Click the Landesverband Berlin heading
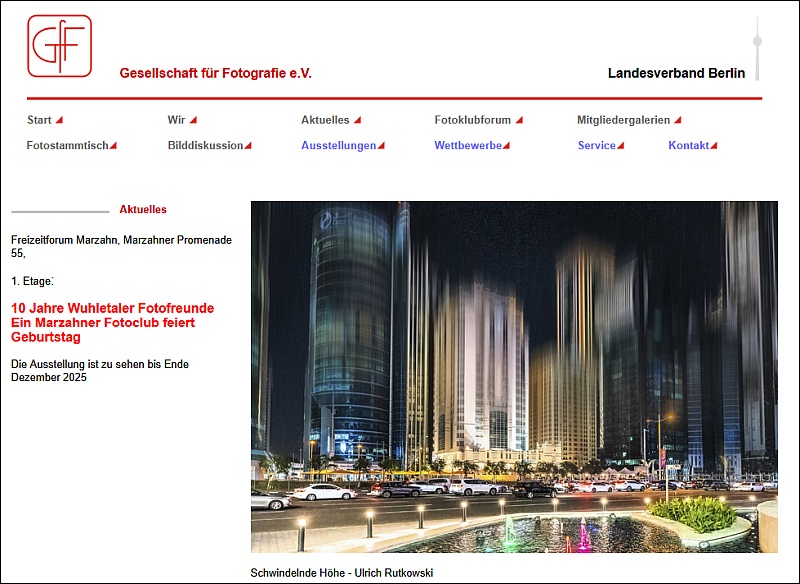This screenshot has height=584, width=800. (676, 73)
